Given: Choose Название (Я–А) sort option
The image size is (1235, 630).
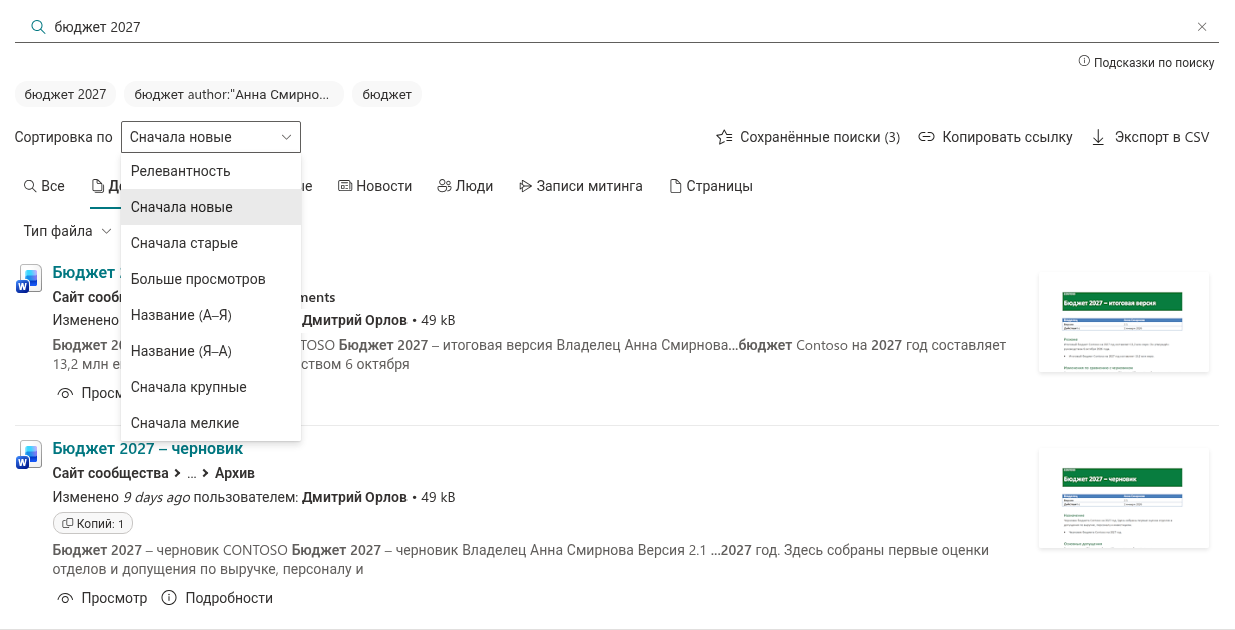Looking at the screenshot, I should point(211,351).
